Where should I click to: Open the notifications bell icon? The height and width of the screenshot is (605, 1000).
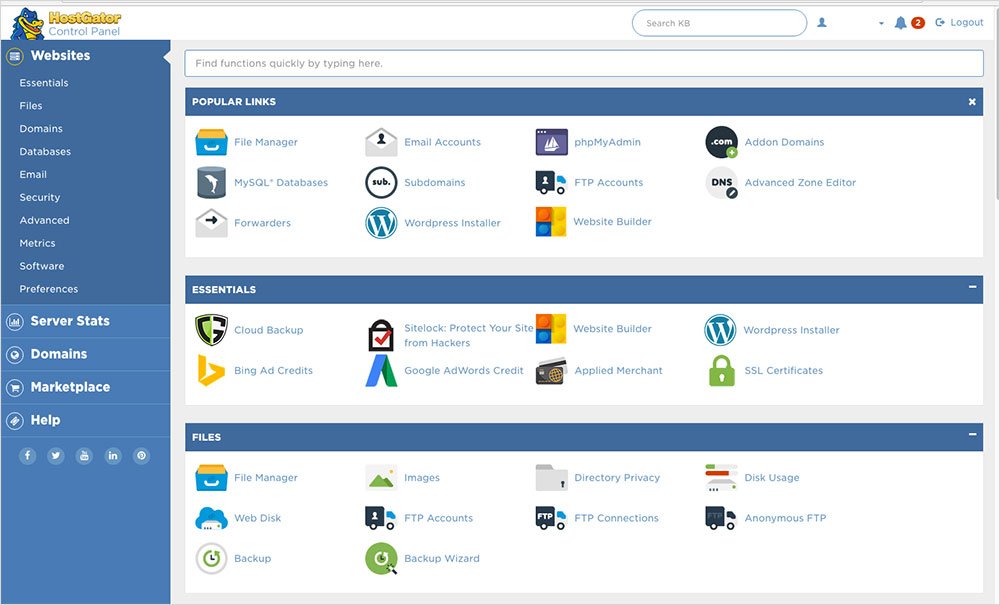tap(900, 23)
